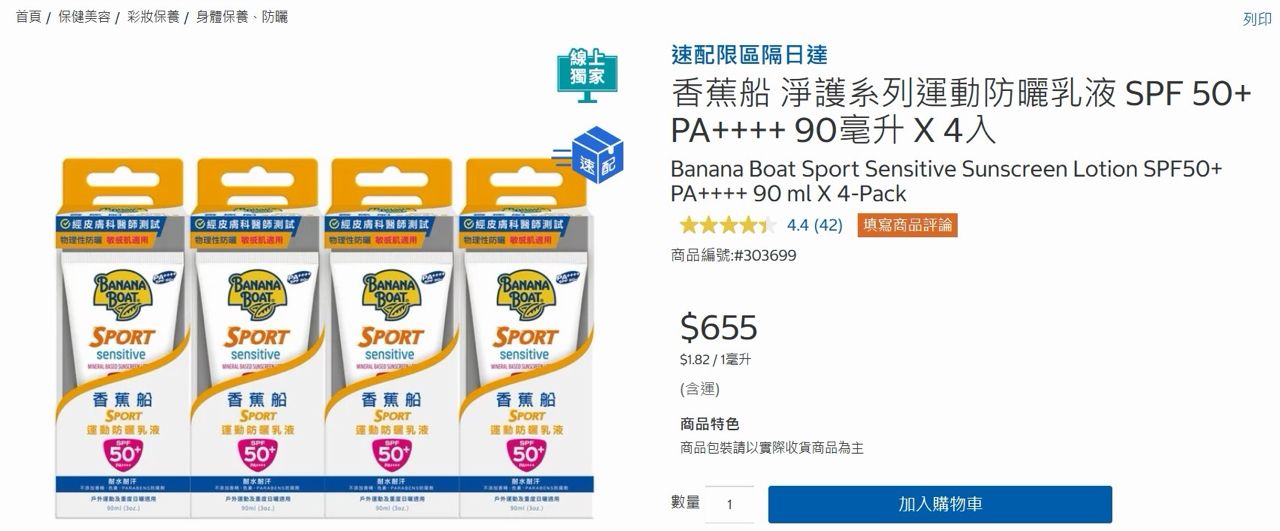The image size is (1280, 531).
Task: Click the English Banana Boat Sport product name
Action: point(946,180)
